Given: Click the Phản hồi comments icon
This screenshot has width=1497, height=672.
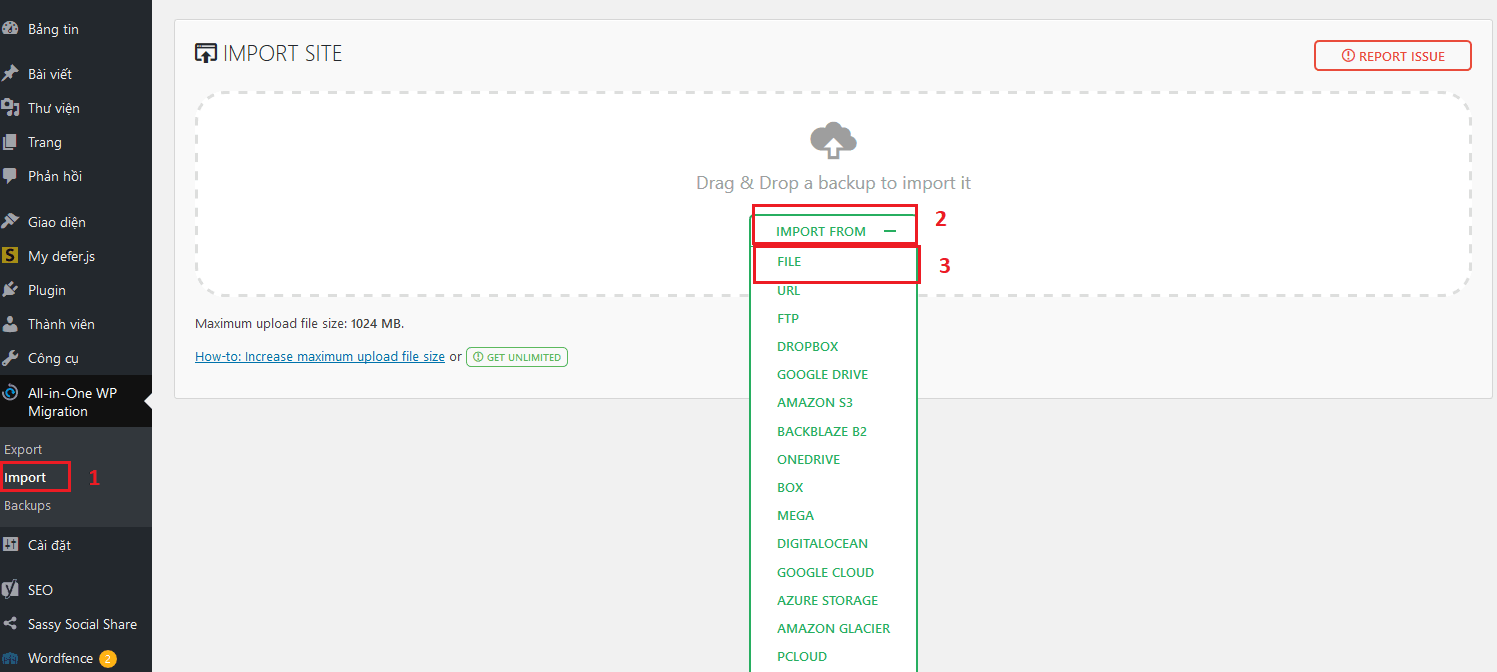Looking at the screenshot, I should tap(10, 176).
